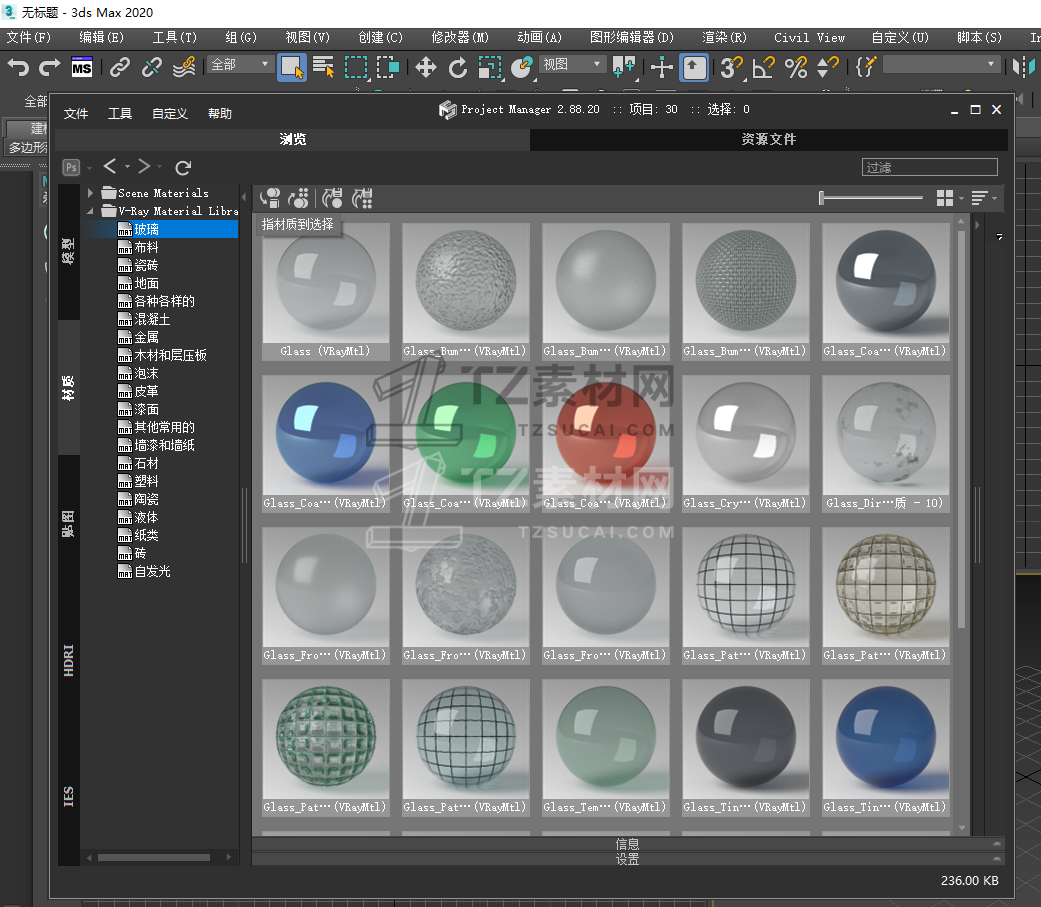Viewport: 1041px width, 907px height.
Task: Open the 视图 reference coordinate dropdown
Action: 573,64
